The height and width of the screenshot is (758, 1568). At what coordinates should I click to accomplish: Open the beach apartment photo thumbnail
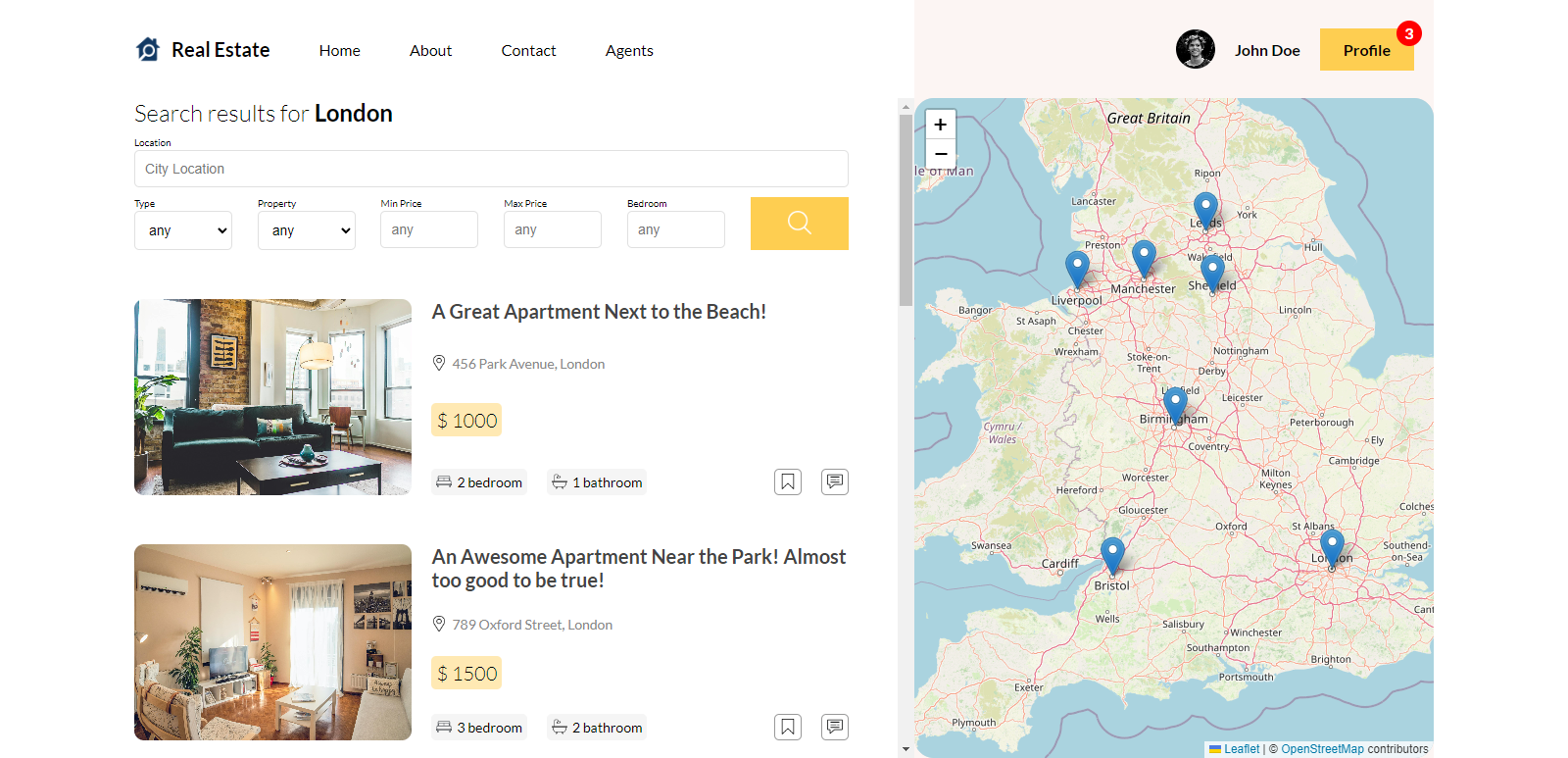coord(272,397)
